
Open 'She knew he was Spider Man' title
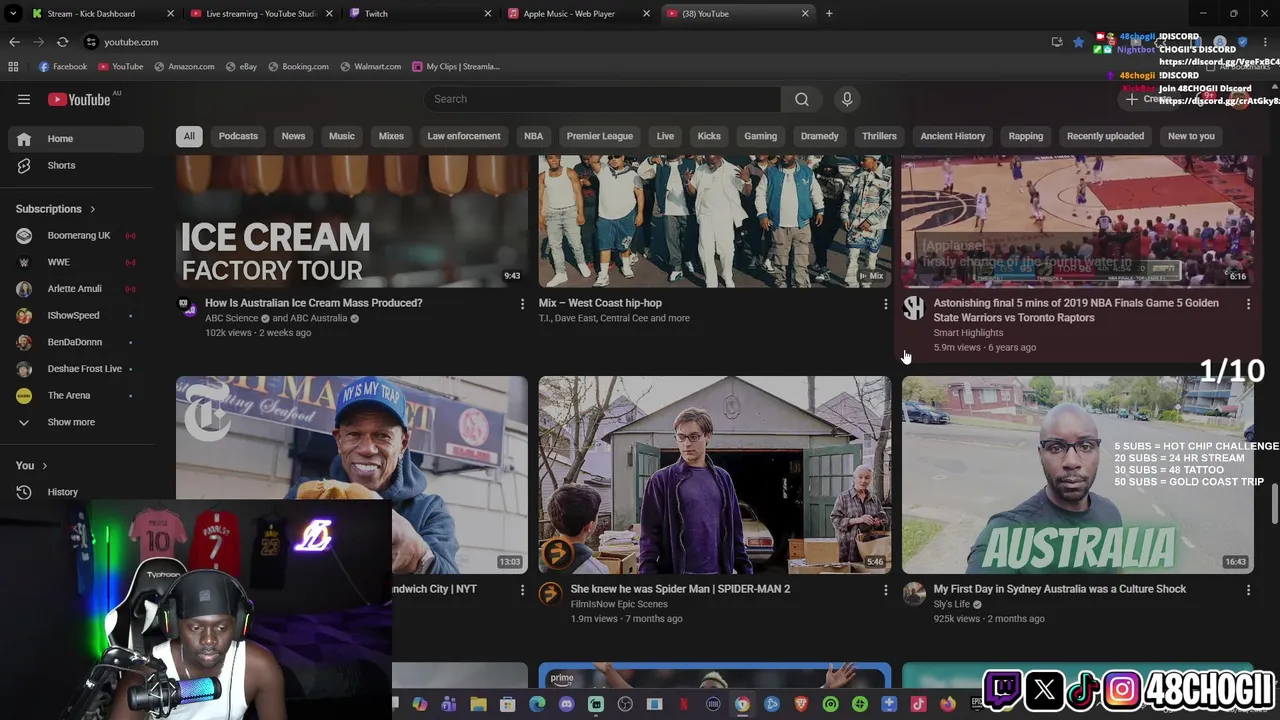point(680,589)
